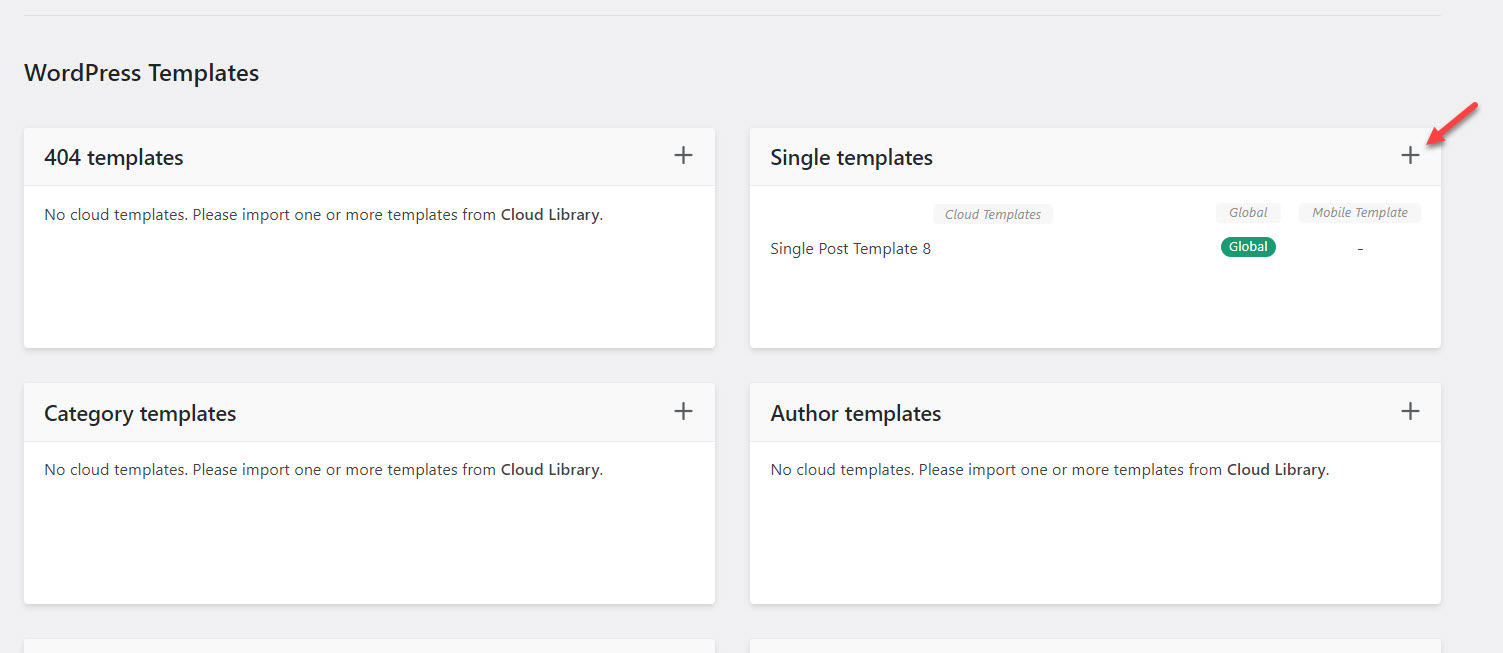Click the Mobile Template dash value
Viewport: 1503px width, 653px height.
(x=1360, y=248)
